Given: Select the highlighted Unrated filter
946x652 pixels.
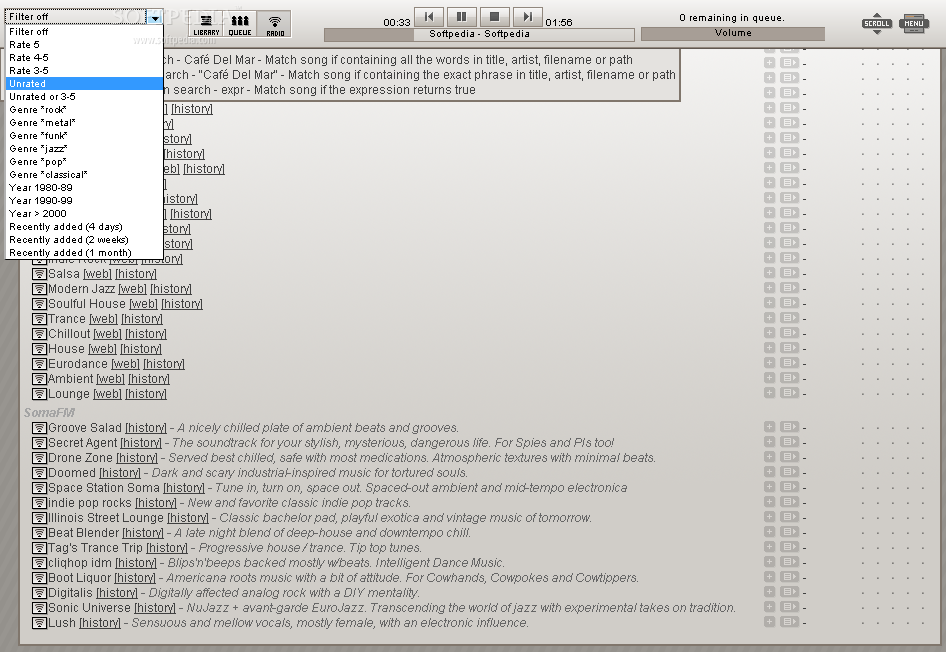Looking at the screenshot, I should point(84,84).
